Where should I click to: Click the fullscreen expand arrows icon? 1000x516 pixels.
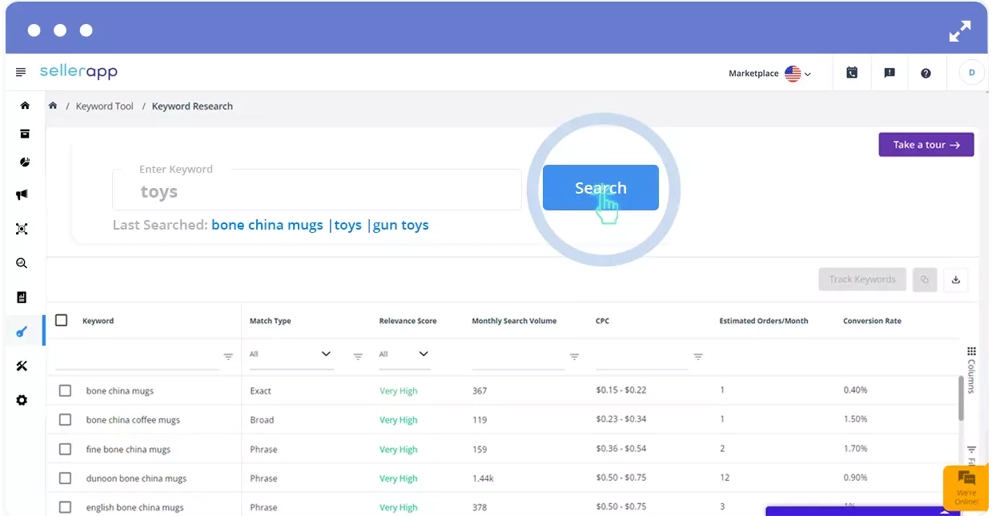click(959, 31)
